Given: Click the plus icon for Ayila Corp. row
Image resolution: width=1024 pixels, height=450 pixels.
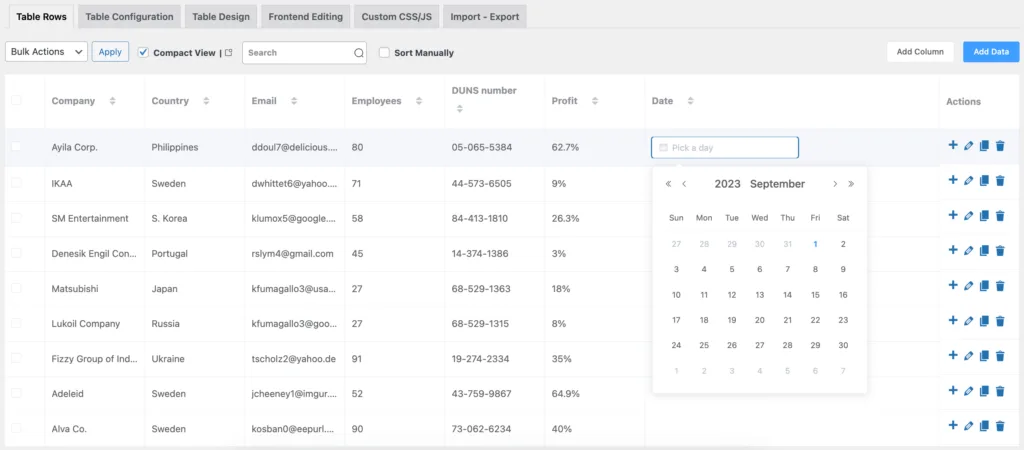Looking at the screenshot, I should (952, 145).
